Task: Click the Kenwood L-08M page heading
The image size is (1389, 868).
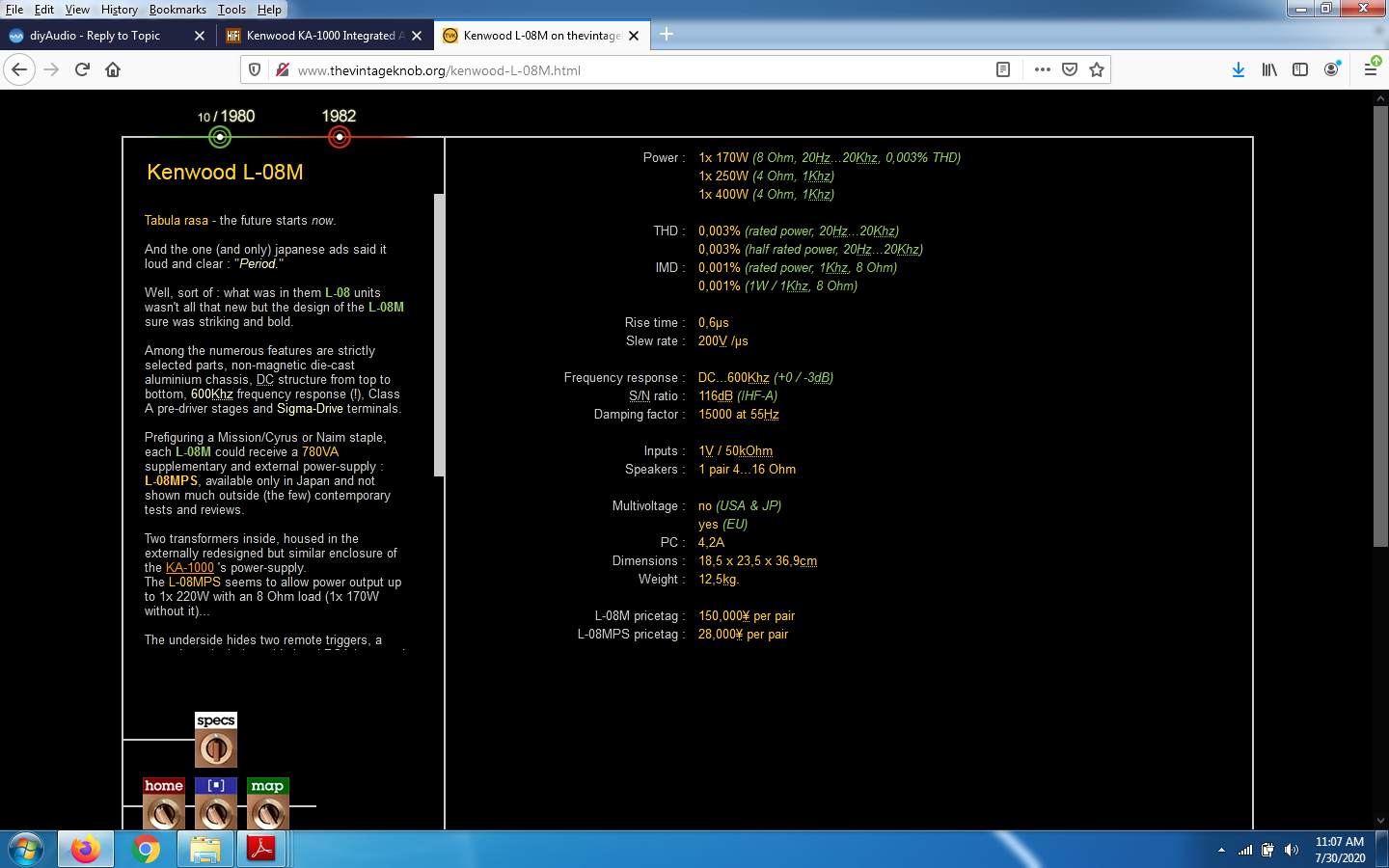Action: tap(225, 172)
